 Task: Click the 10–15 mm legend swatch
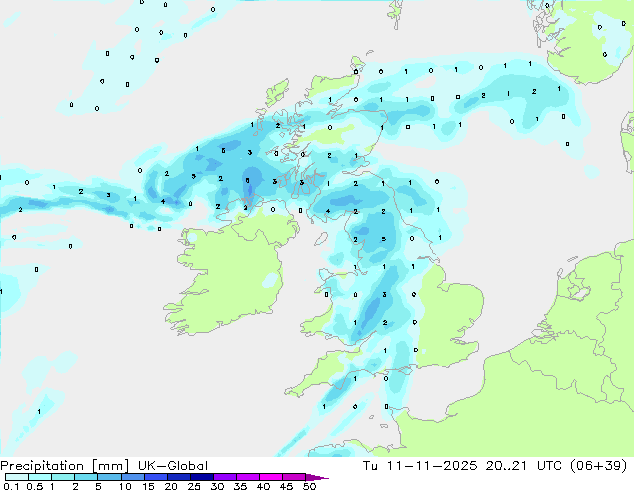[133, 477]
